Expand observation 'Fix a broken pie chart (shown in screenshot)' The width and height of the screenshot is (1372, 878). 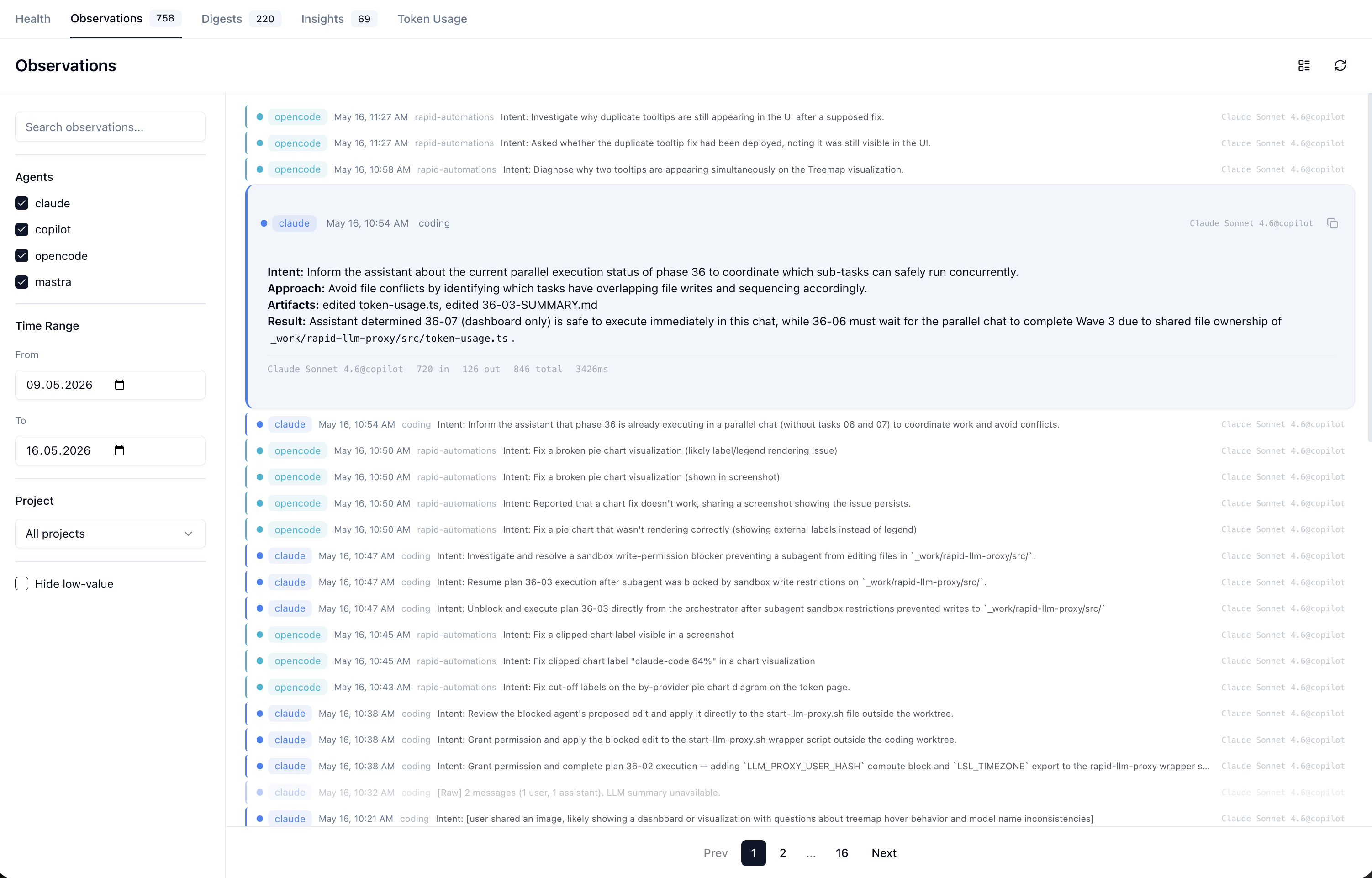point(800,476)
